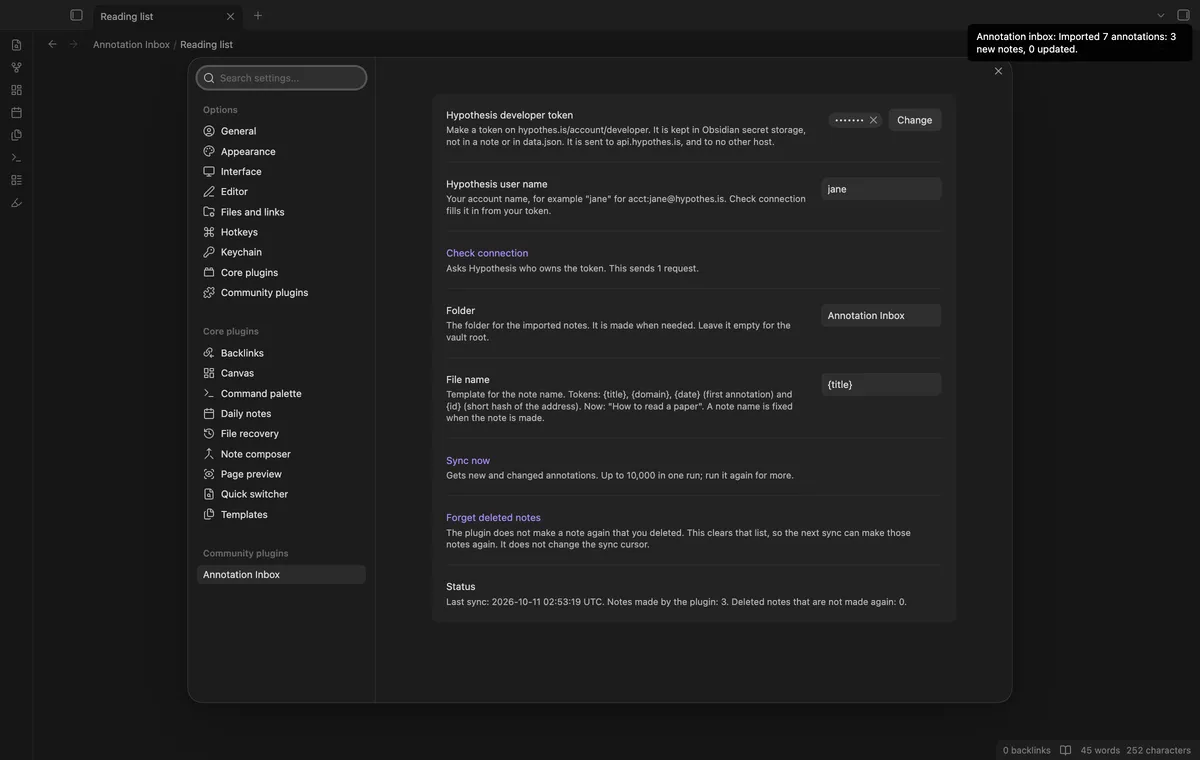Viewport: 1200px width, 760px height.
Task: Clear the developer token with the X
Action: [873, 120]
